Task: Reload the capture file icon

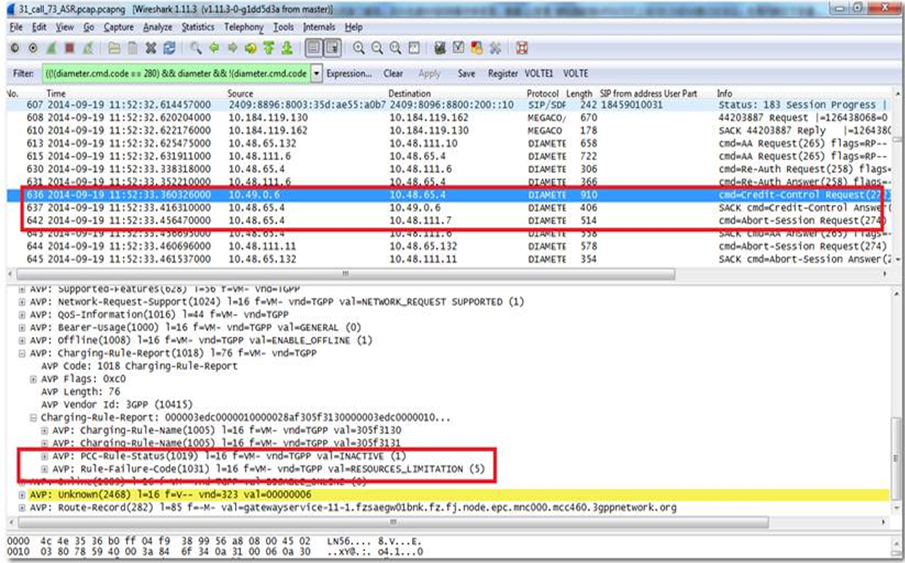Action: tap(169, 49)
